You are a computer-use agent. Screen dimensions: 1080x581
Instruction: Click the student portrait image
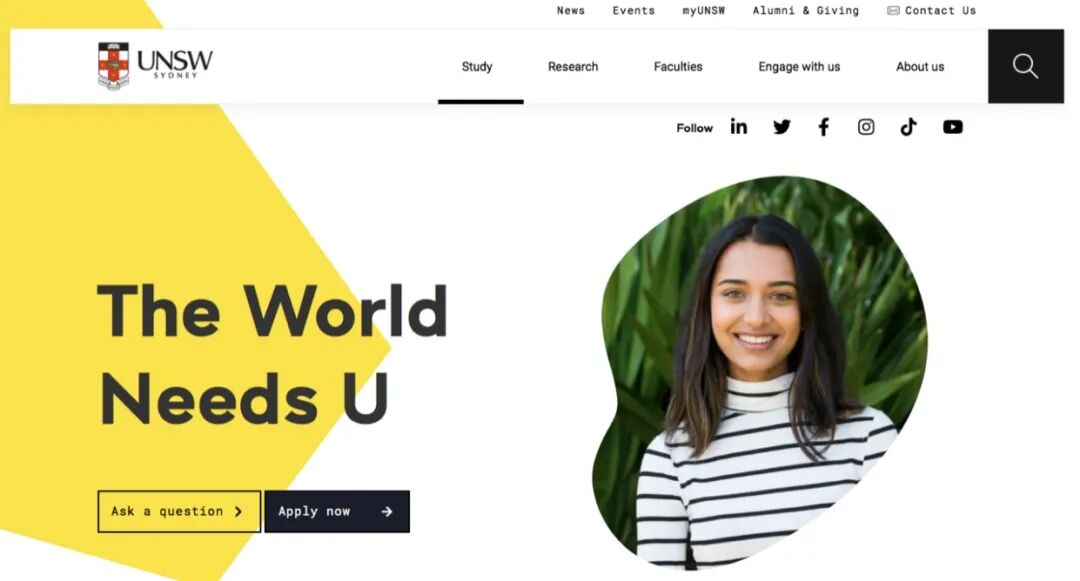tap(760, 372)
